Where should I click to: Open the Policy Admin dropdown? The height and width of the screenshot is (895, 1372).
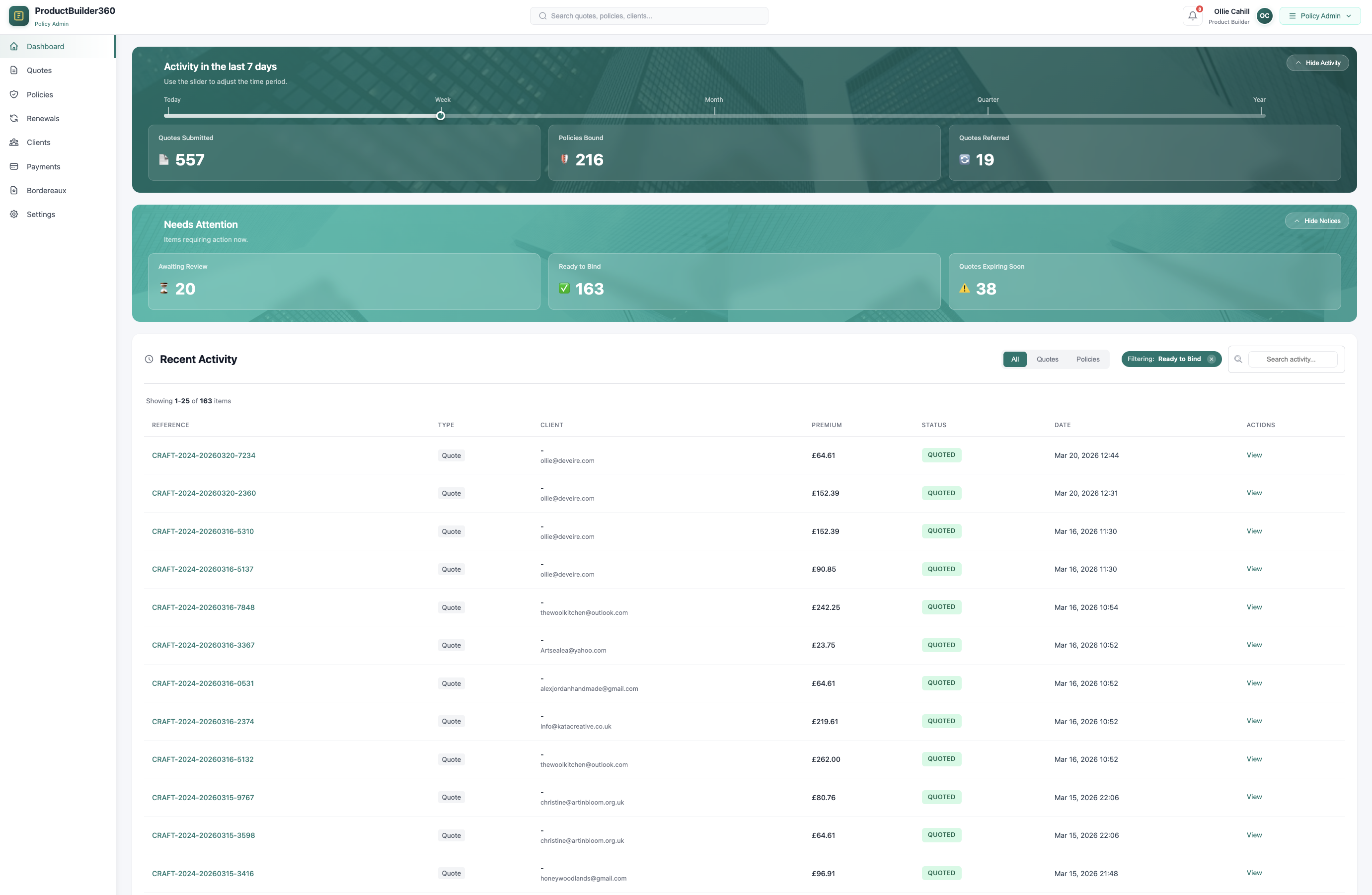(x=1320, y=16)
